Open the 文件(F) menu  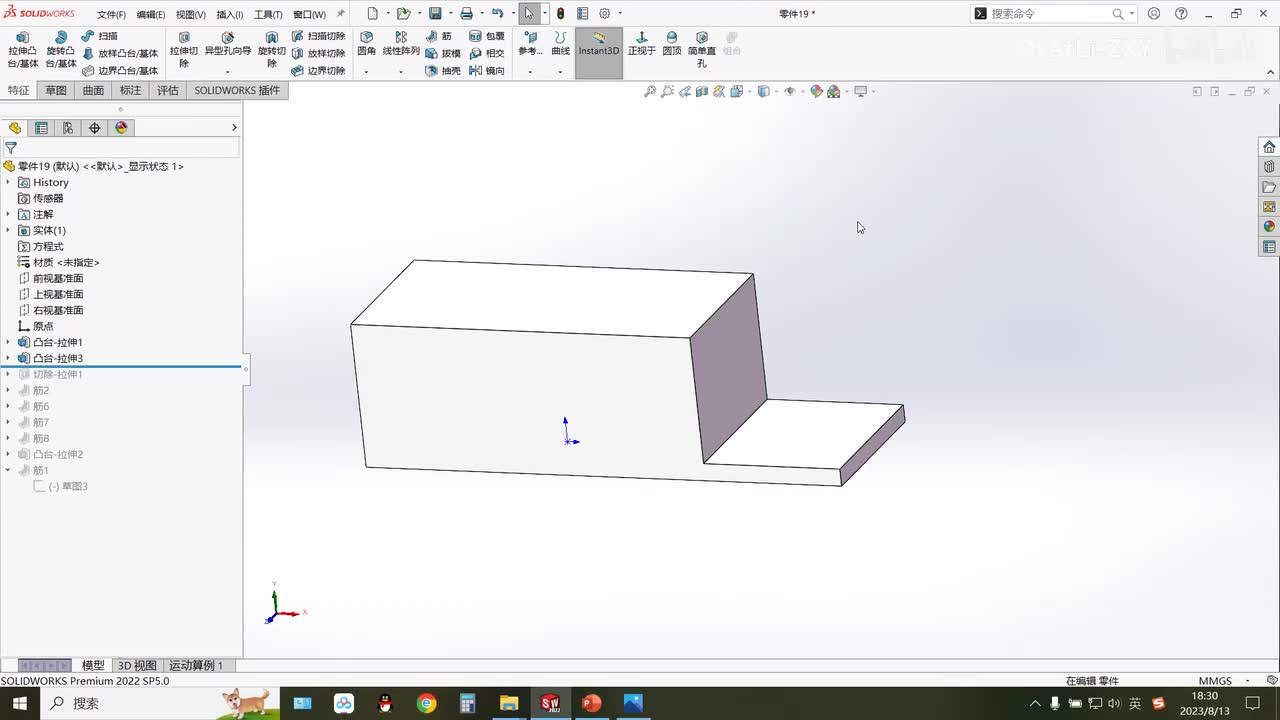(111, 15)
